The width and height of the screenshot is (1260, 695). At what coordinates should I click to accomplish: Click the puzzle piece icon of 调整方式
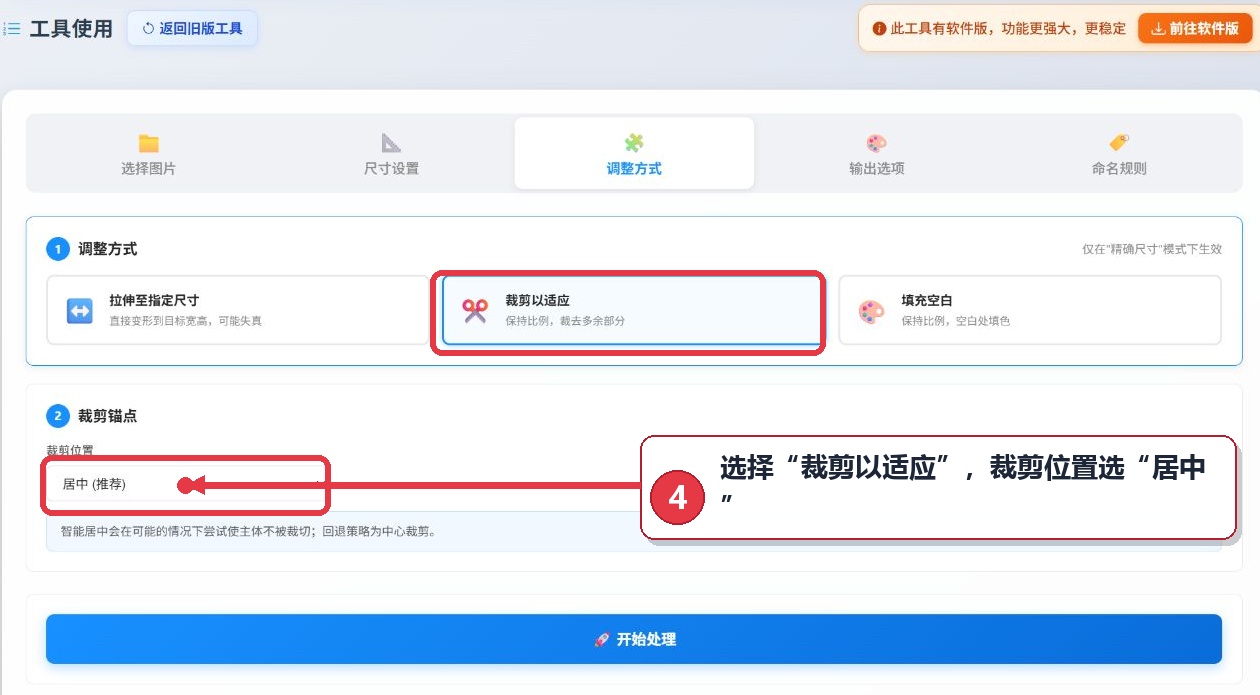[x=634, y=143]
